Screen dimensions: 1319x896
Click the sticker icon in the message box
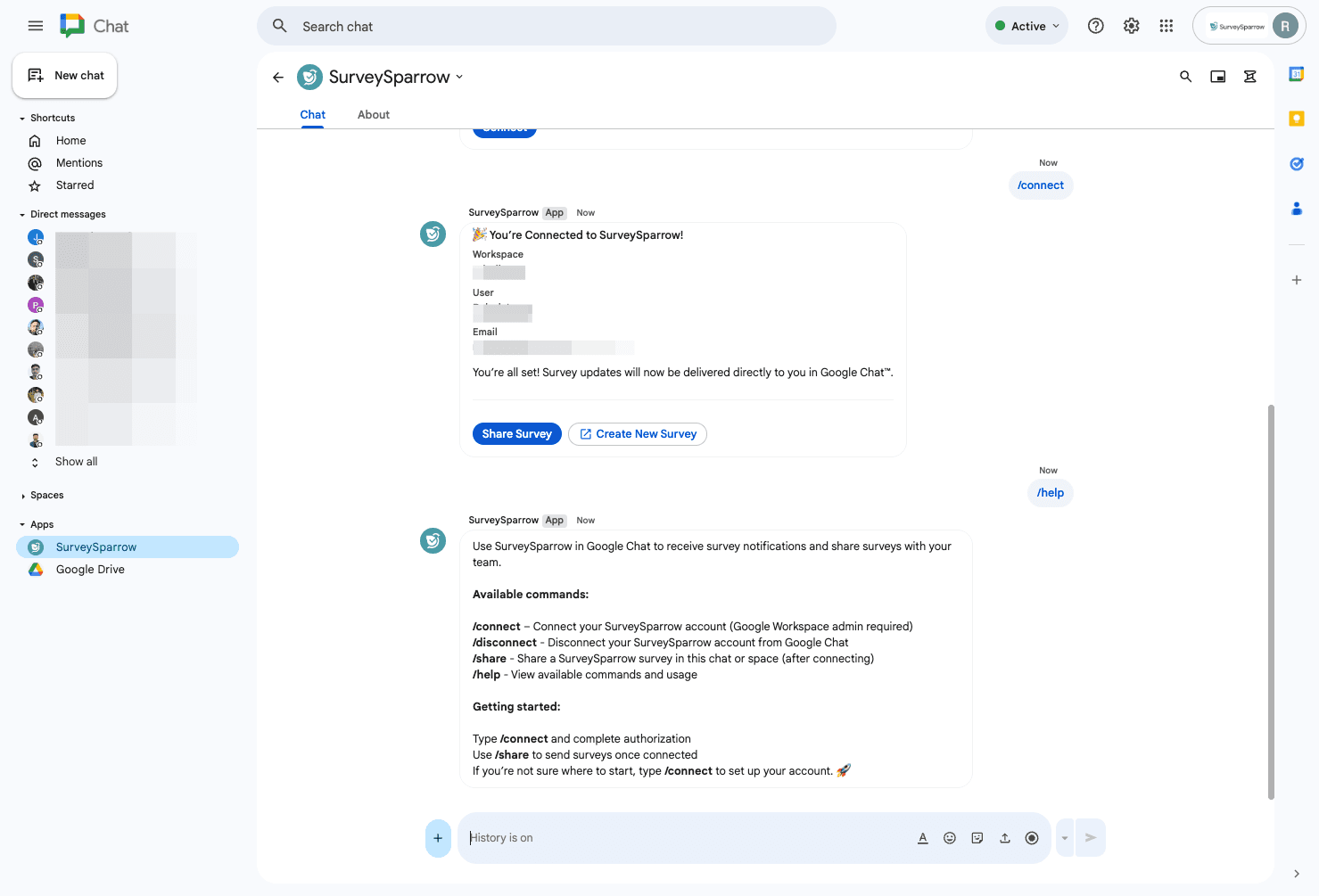(977, 838)
